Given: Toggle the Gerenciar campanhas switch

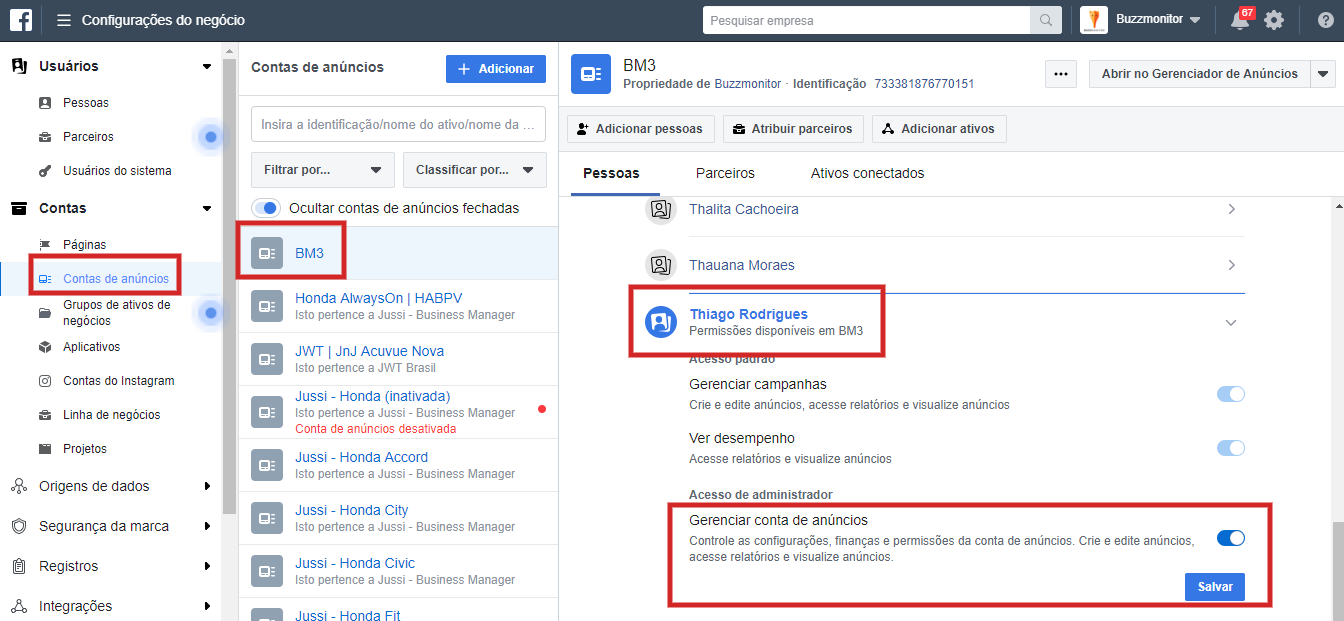Looking at the screenshot, I should click(x=1230, y=394).
